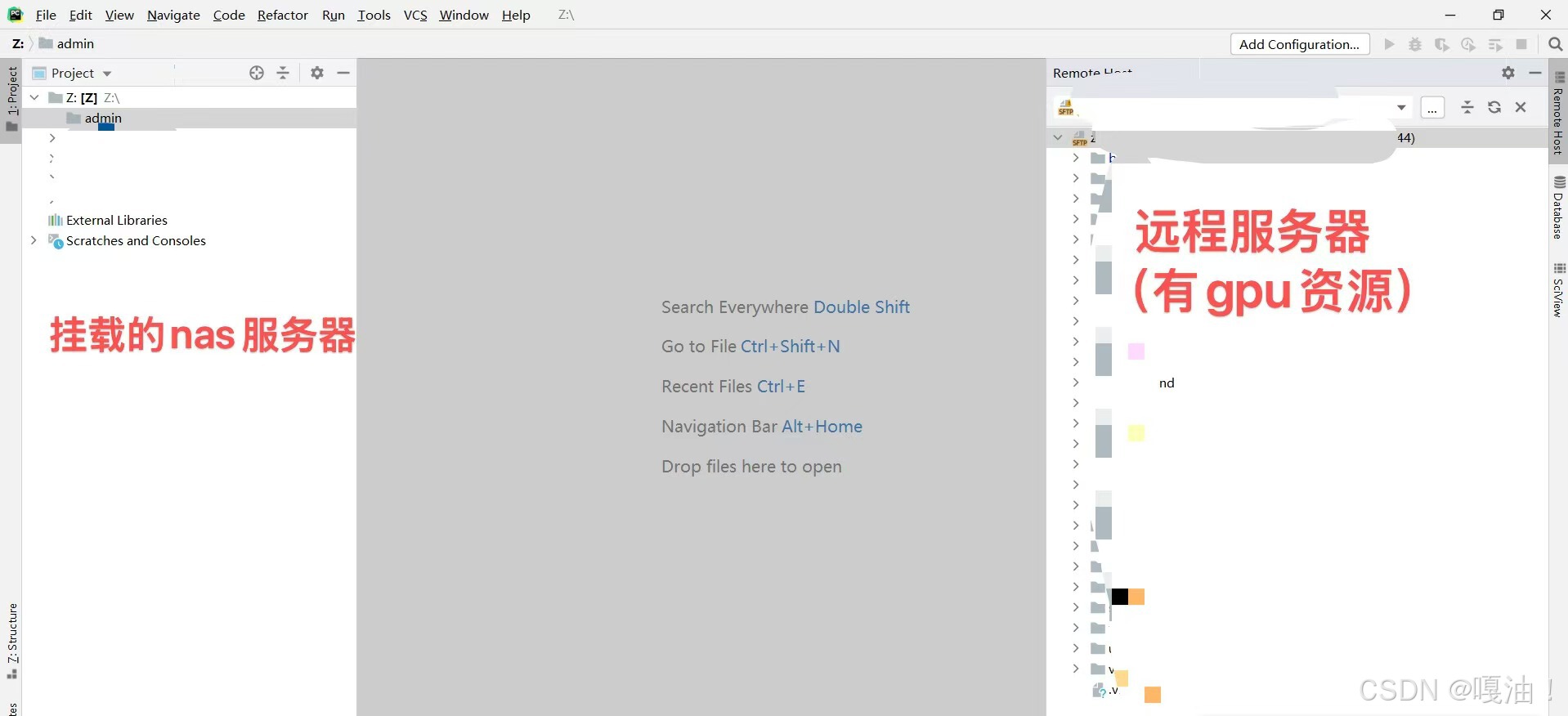Expand the first remote folder under SFTP root
The width and height of the screenshot is (1568, 716).
click(1076, 158)
